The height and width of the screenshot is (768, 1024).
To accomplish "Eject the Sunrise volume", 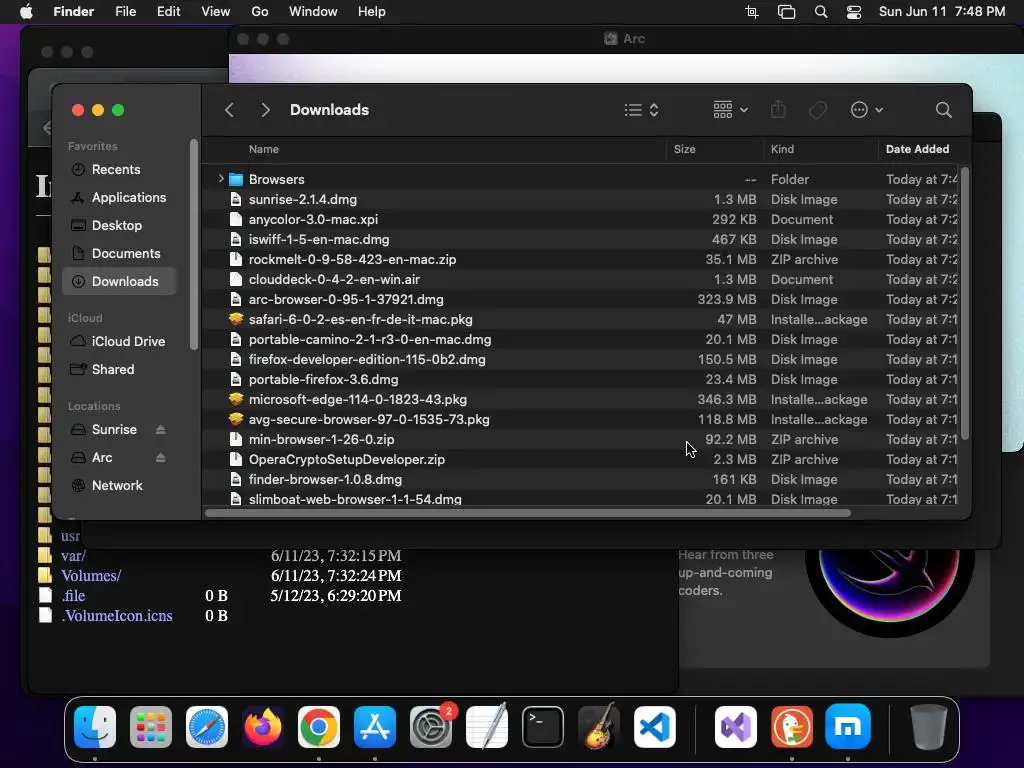I will click(x=161, y=430).
